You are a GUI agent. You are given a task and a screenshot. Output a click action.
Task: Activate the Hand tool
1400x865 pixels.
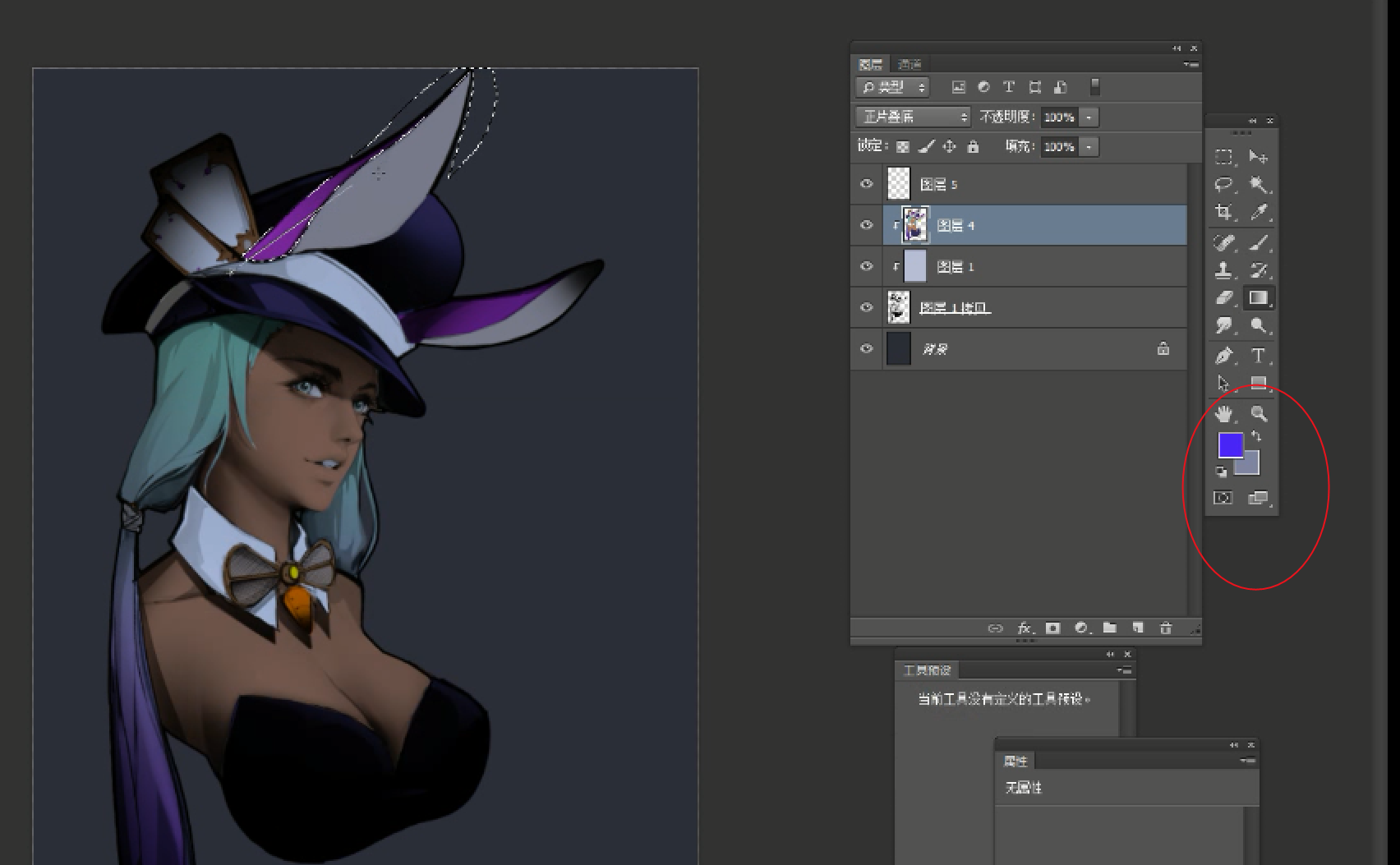pos(1224,414)
